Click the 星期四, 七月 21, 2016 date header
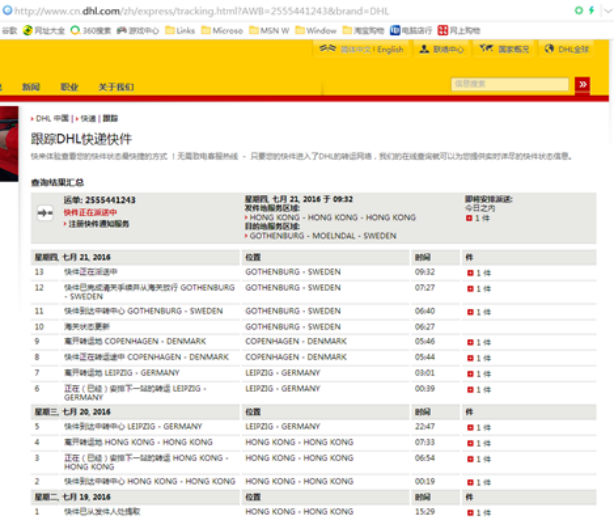The width and height of the screenshot is (615, 520). point(73,257)
